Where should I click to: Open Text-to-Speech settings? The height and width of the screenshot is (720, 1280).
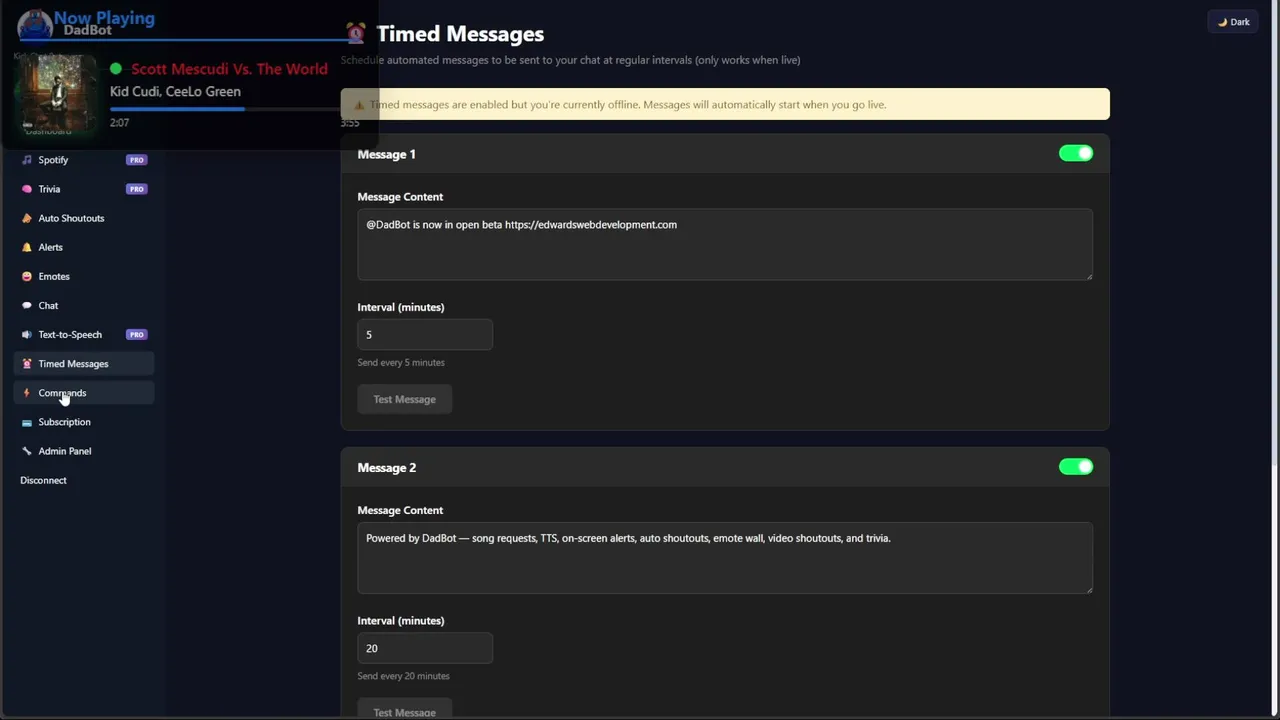[84, 334]
